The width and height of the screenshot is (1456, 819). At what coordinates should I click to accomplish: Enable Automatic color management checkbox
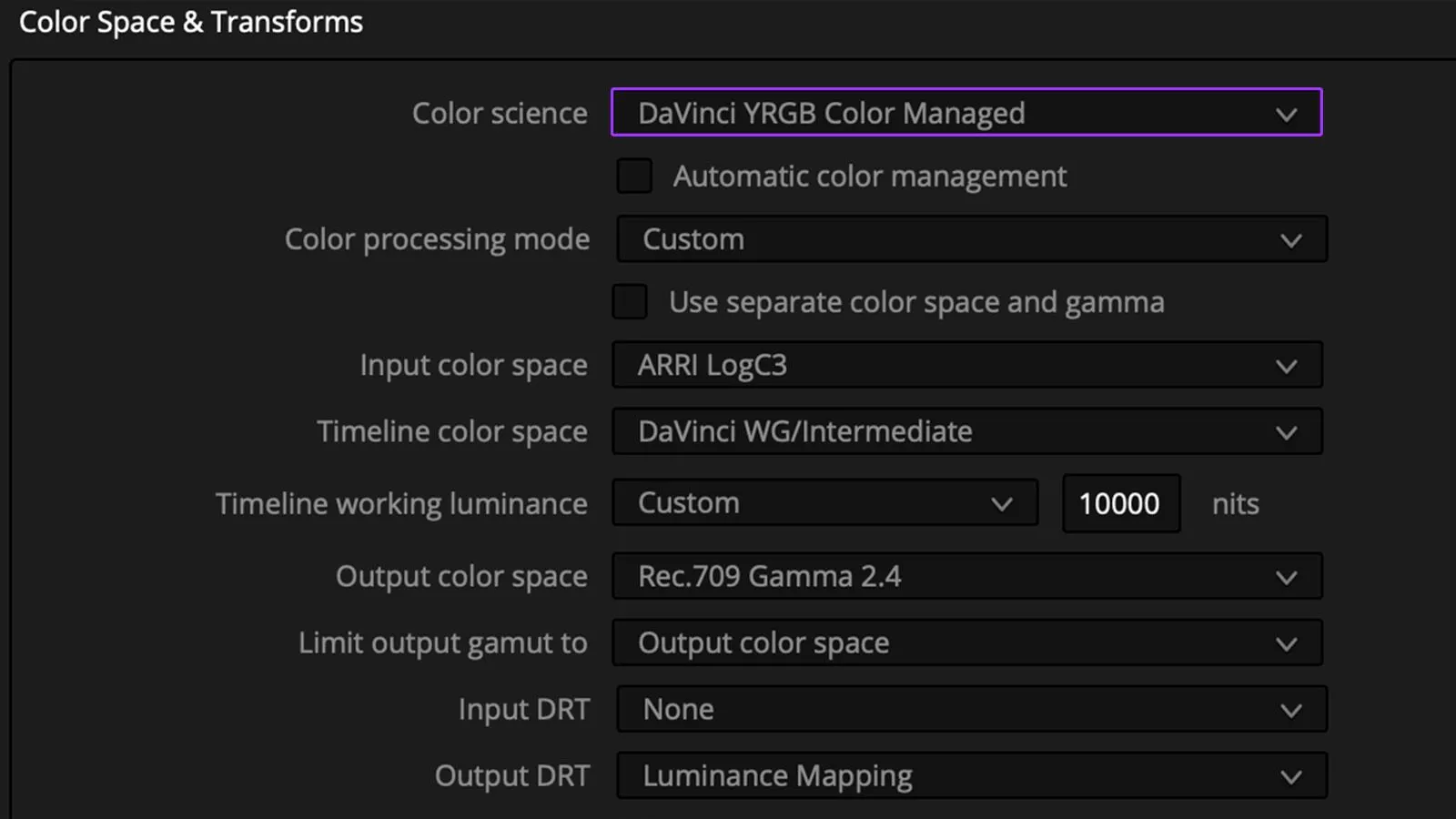(x=634, y=176)
